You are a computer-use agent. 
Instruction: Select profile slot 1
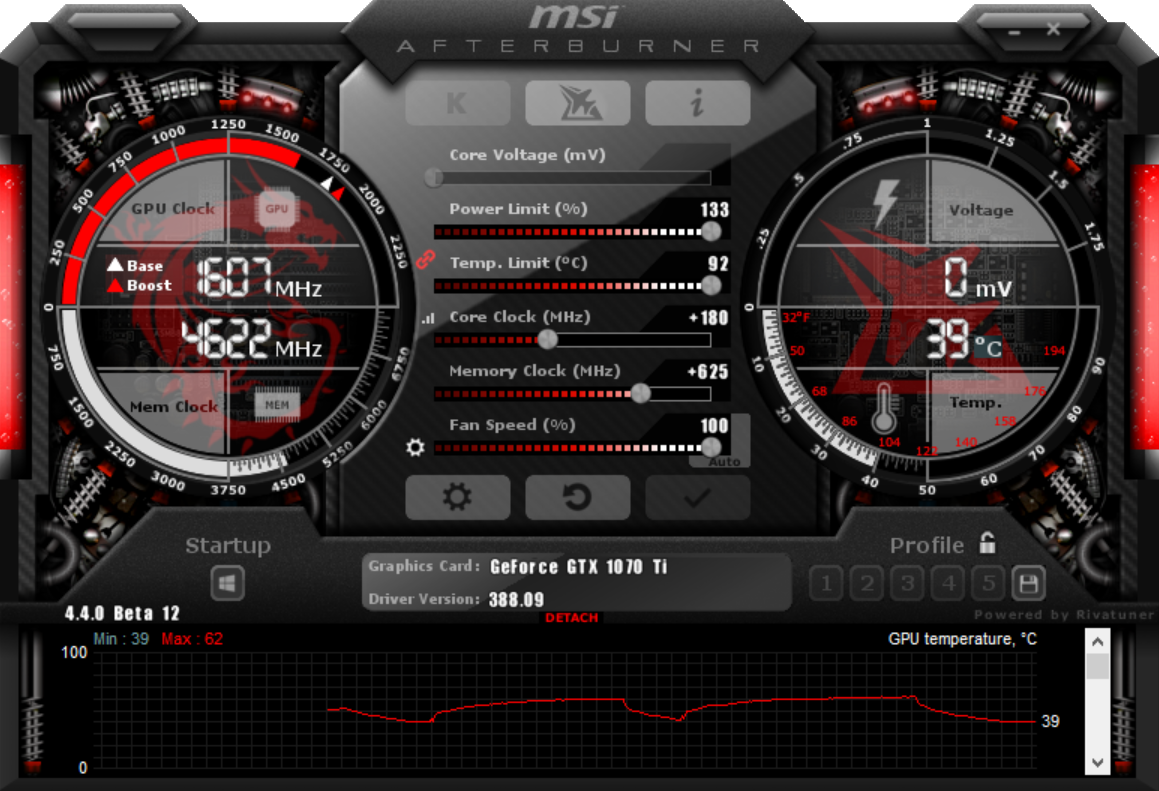[826, 584]
